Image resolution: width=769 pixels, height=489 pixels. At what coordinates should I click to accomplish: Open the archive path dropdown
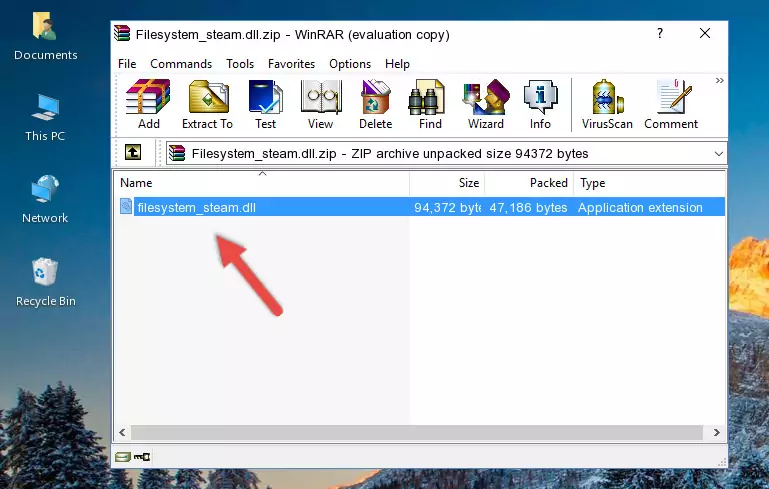click(x=718, y=154)
